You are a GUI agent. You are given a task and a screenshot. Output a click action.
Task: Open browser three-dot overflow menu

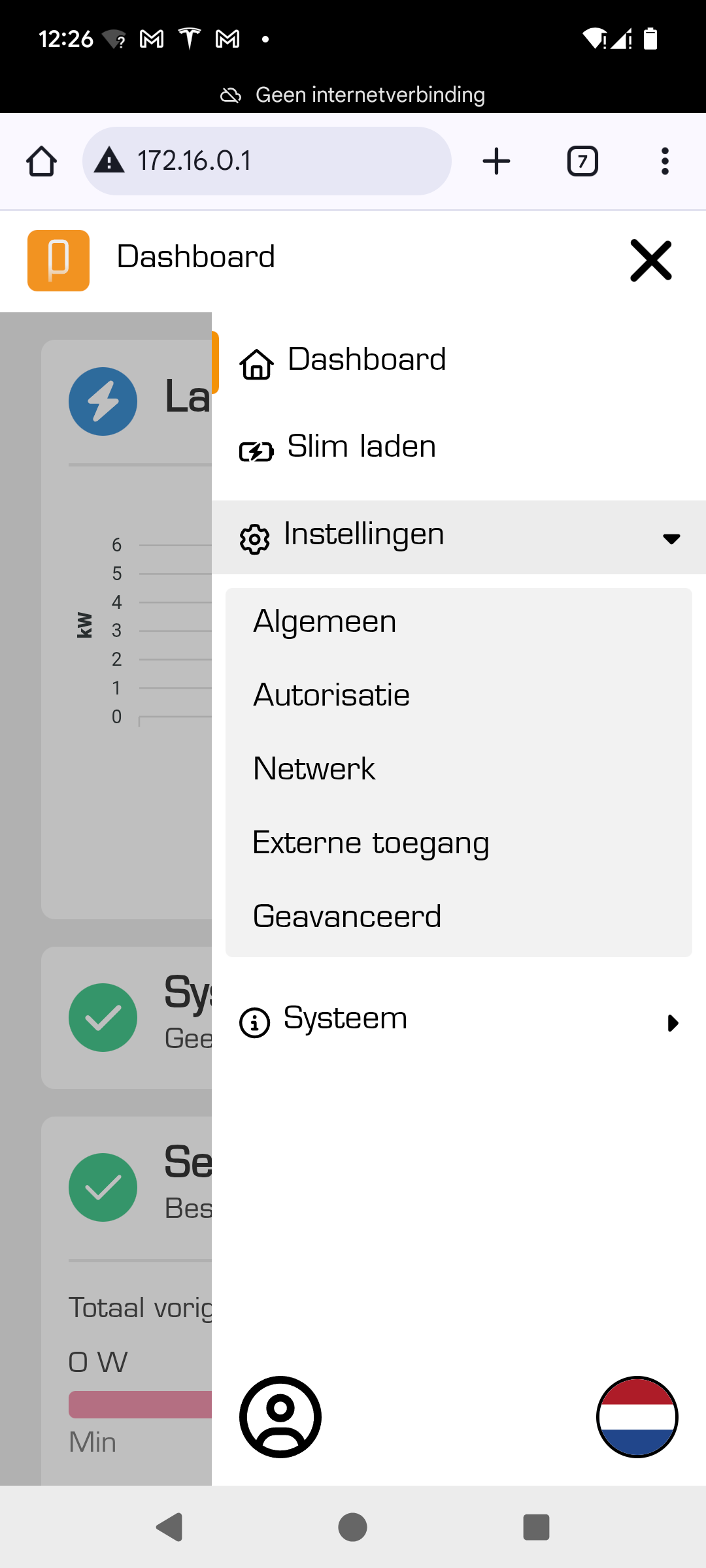(x=665, y=161)
